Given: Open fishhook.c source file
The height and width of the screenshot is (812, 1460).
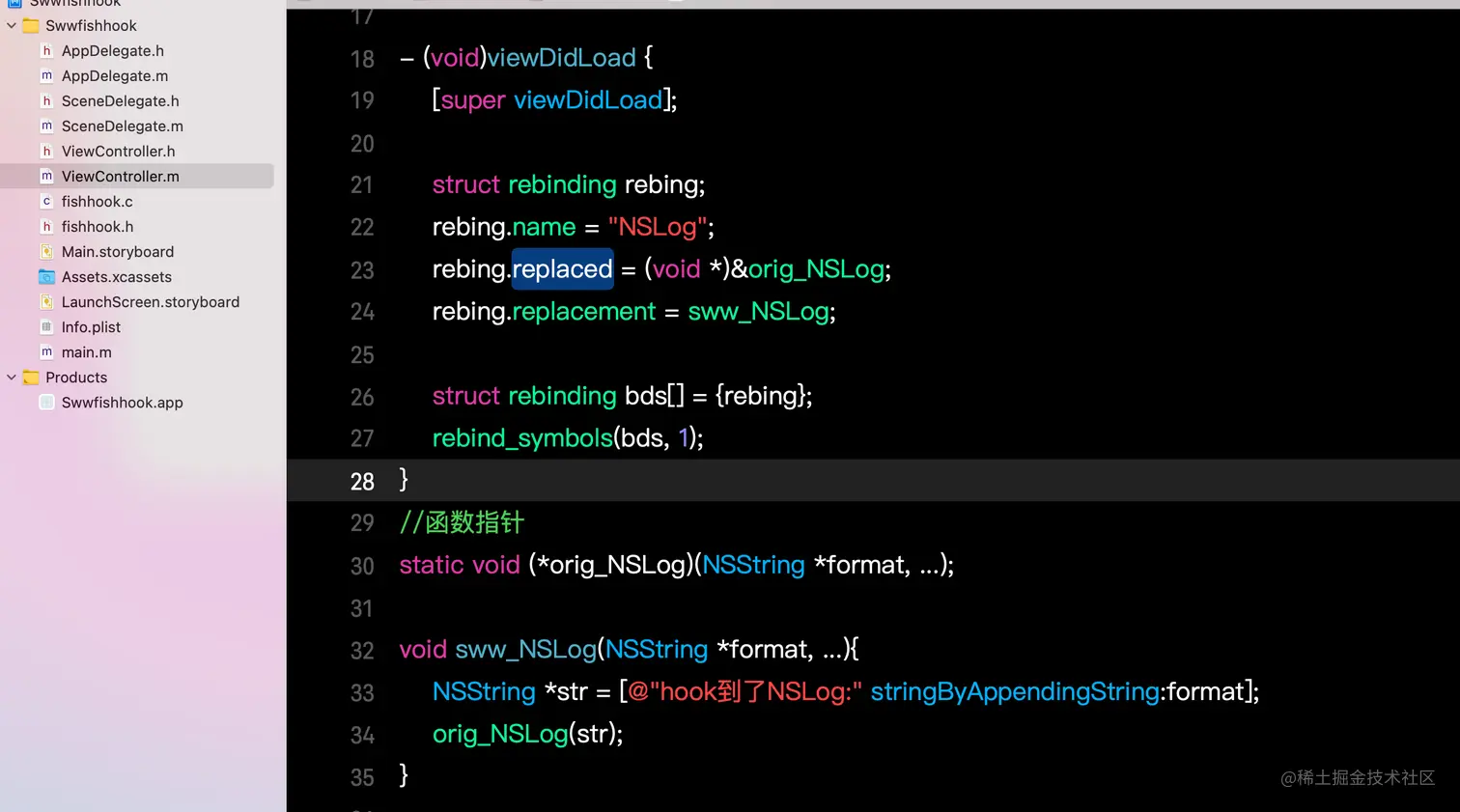Looking at the screenshot, I should (x=98, y=201).
